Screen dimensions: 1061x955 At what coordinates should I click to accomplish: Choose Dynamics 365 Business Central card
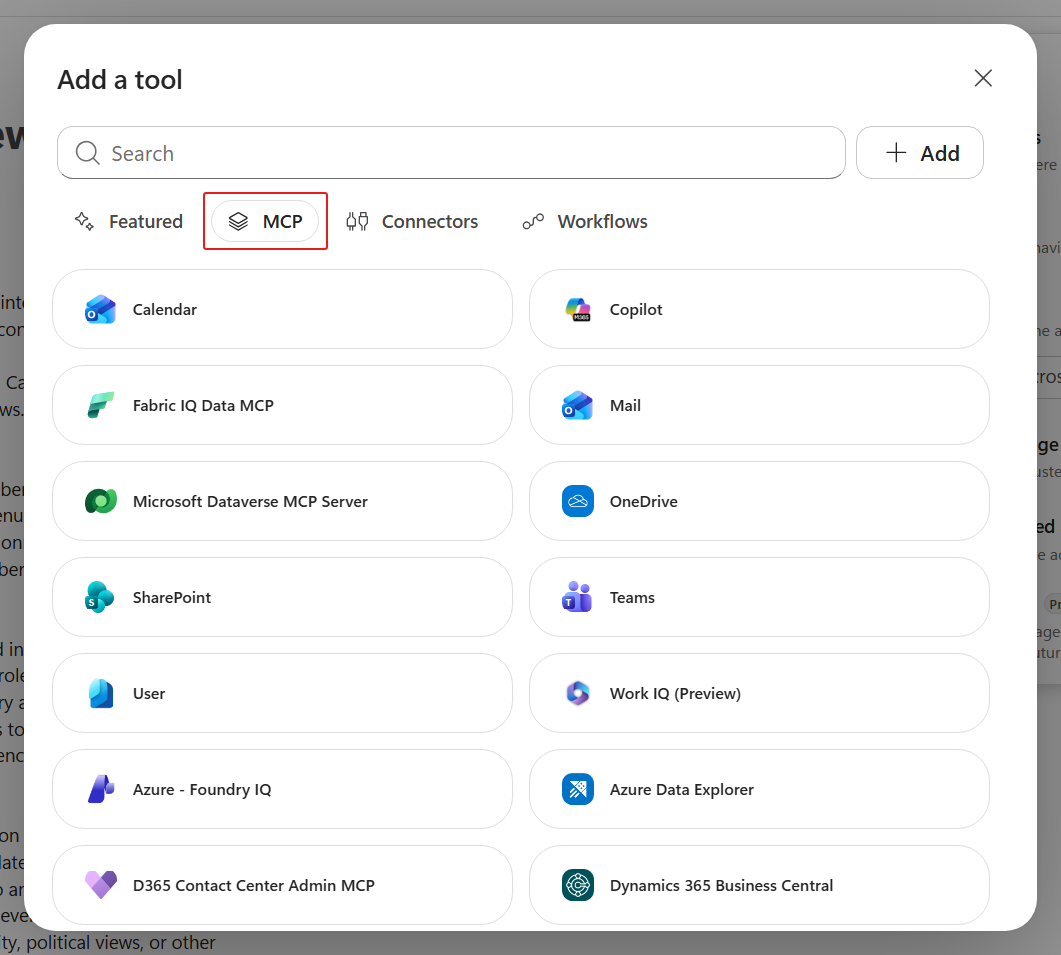759,885
